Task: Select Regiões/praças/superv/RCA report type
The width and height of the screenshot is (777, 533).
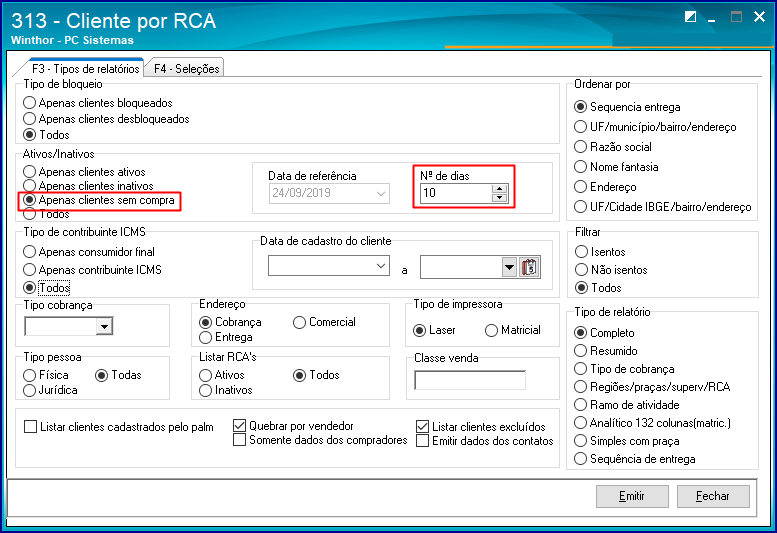Action: click(x=652, y=387)
